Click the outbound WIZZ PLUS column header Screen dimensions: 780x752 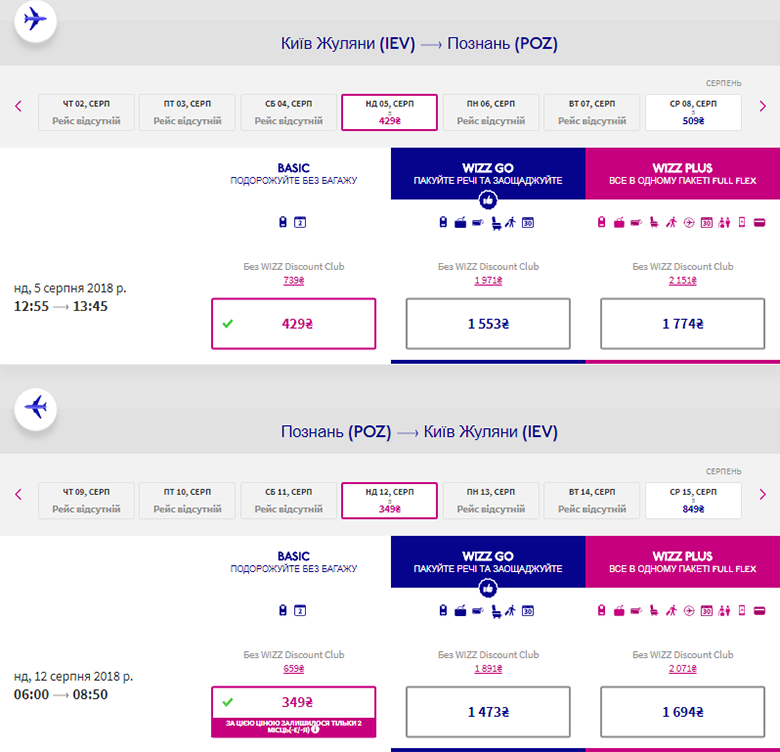(x=683, y=173)
